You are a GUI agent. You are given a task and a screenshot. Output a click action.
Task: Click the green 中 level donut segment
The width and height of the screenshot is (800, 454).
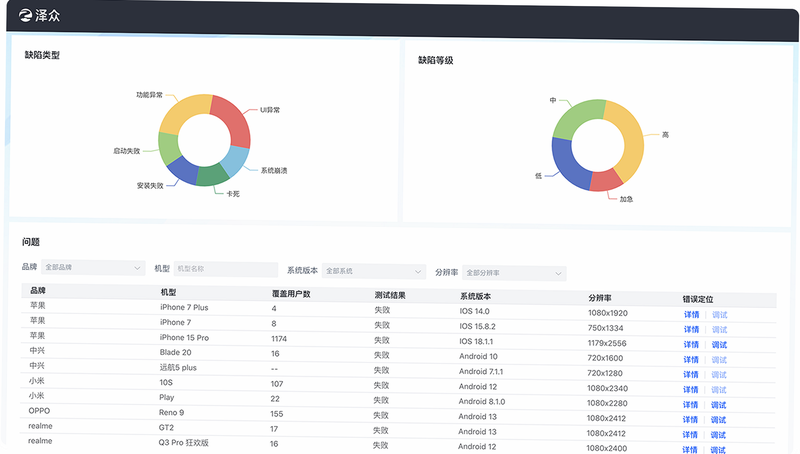point(576,117)
